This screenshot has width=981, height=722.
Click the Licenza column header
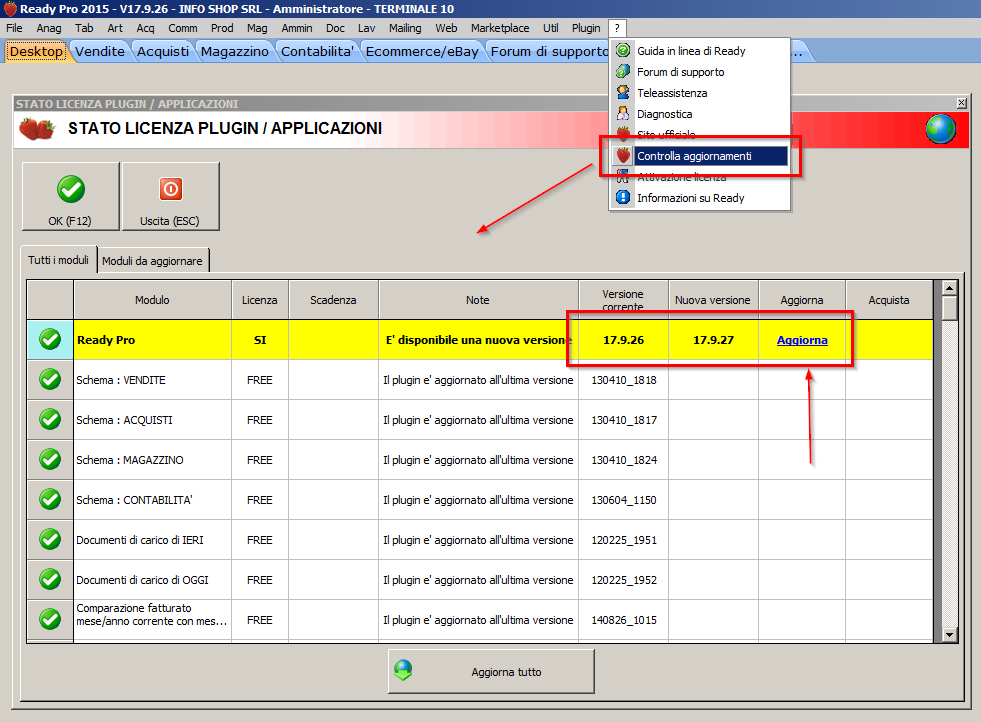click(260, 300)
